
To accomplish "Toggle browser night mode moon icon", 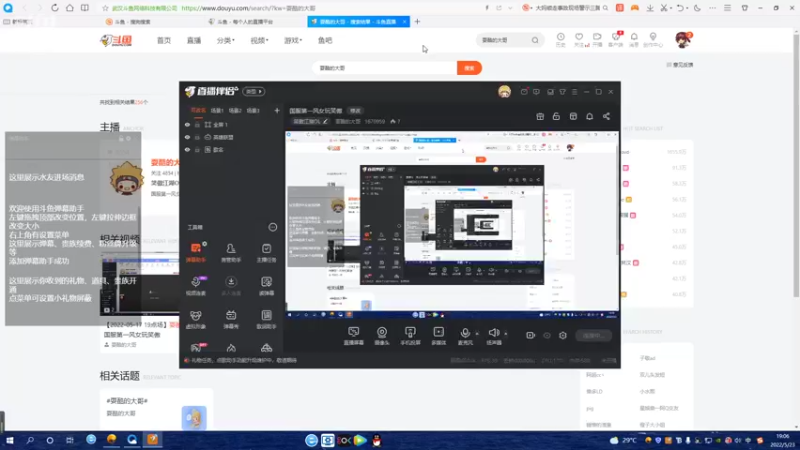I will click(697, 8).
